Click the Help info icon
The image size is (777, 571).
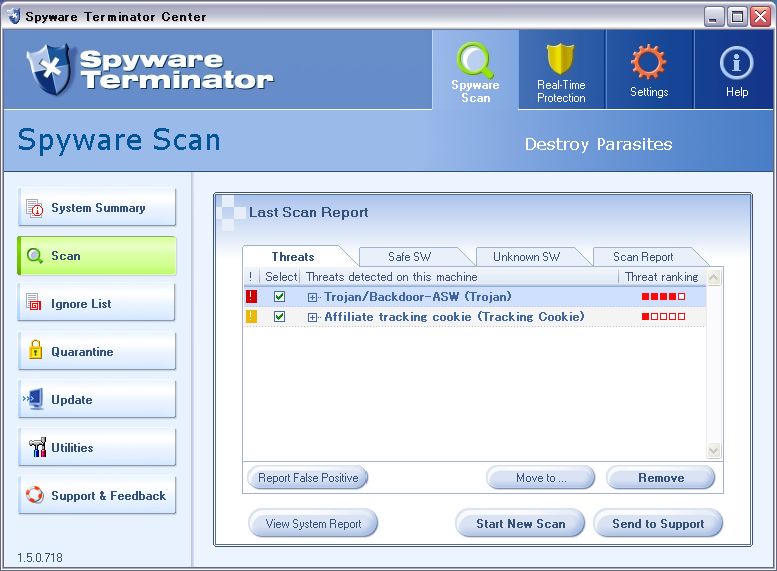click(x=736, y=64)
